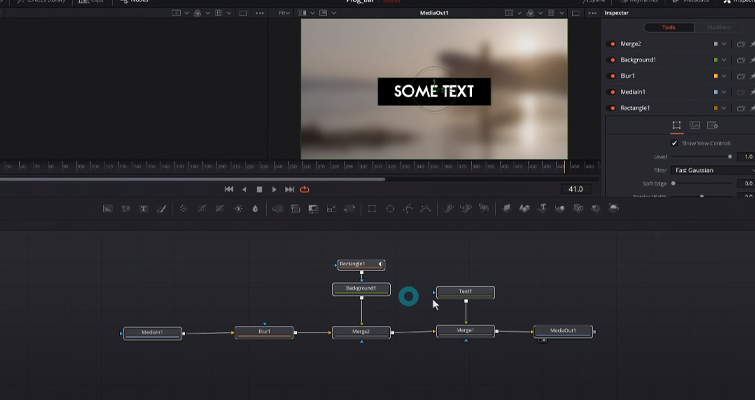Disable the Blur1 tool enable toggle
755x400 pixels.
(612, 76)
